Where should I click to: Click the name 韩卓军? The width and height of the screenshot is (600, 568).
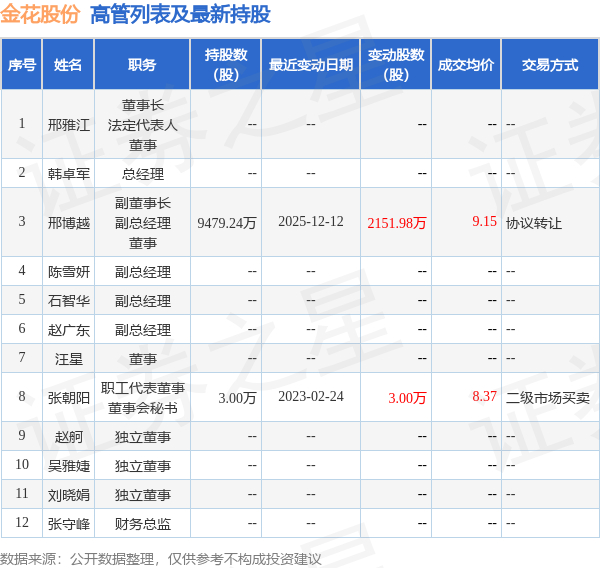[x=68, y=174]
